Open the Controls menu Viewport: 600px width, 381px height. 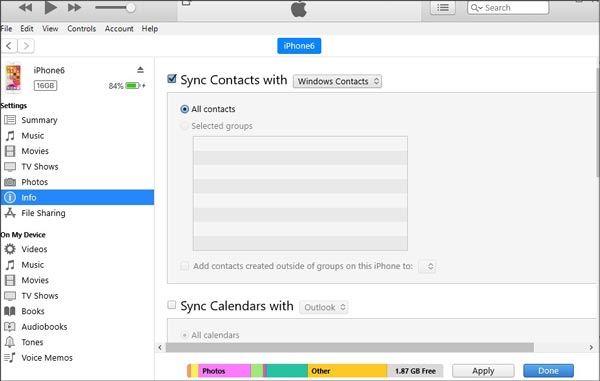82,29
